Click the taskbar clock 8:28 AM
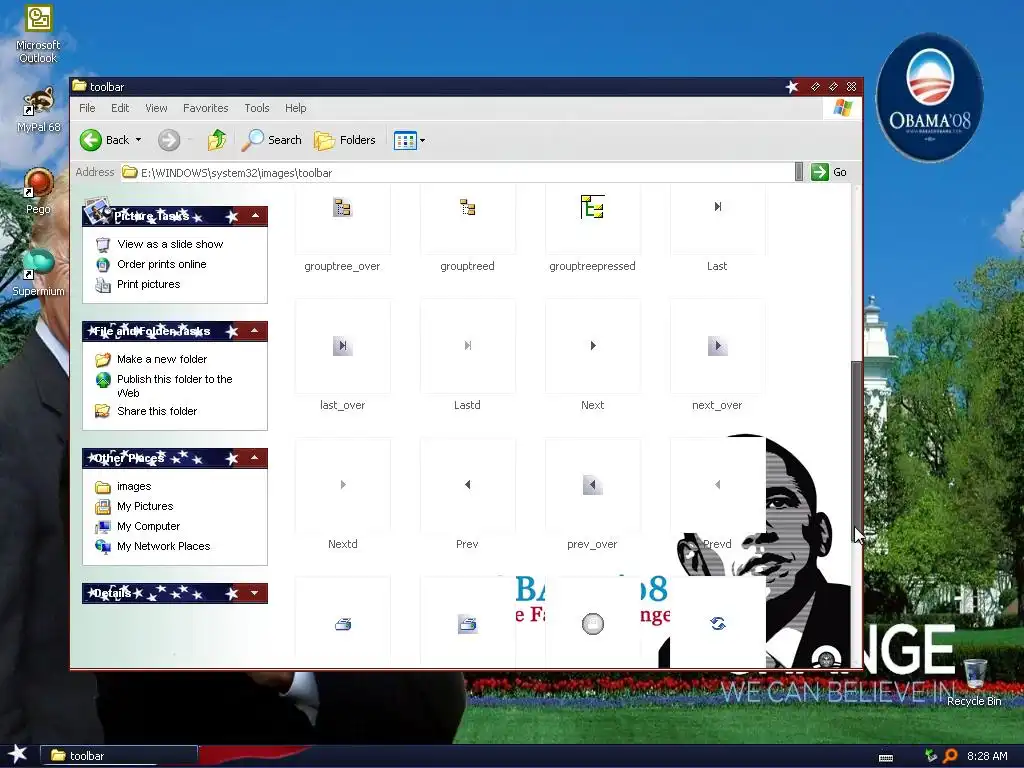The height and width of the screenshot is (768, 1024). coord(987,756)
